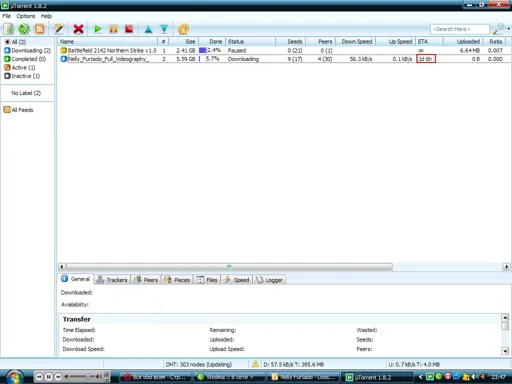Open the File menu
The image size is (512, 384).
[7, 16]
